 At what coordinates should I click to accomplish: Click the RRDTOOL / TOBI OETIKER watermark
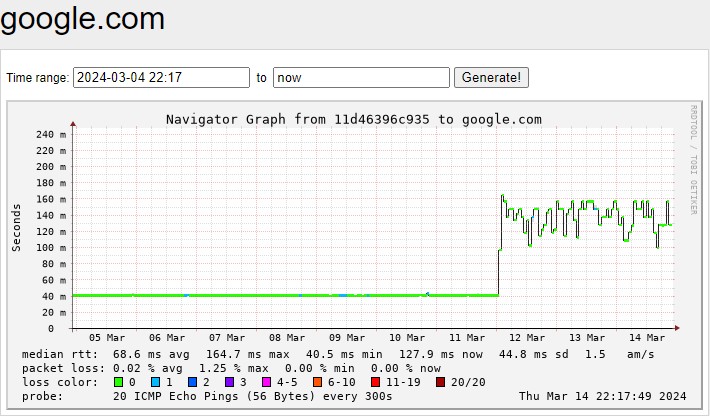692,159
